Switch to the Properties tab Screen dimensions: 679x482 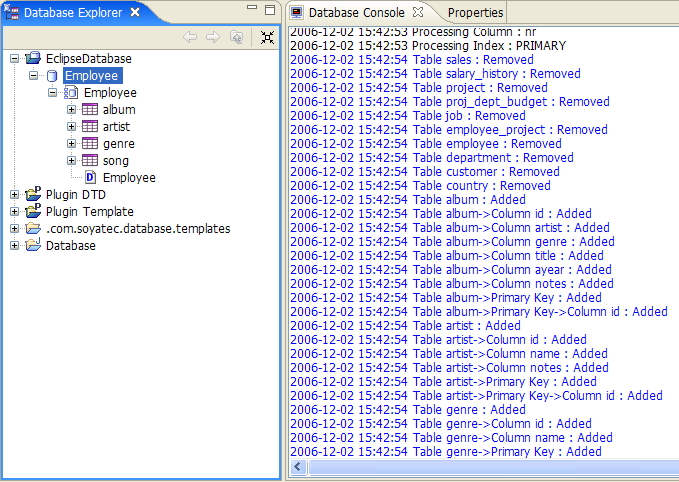[475, 13]
